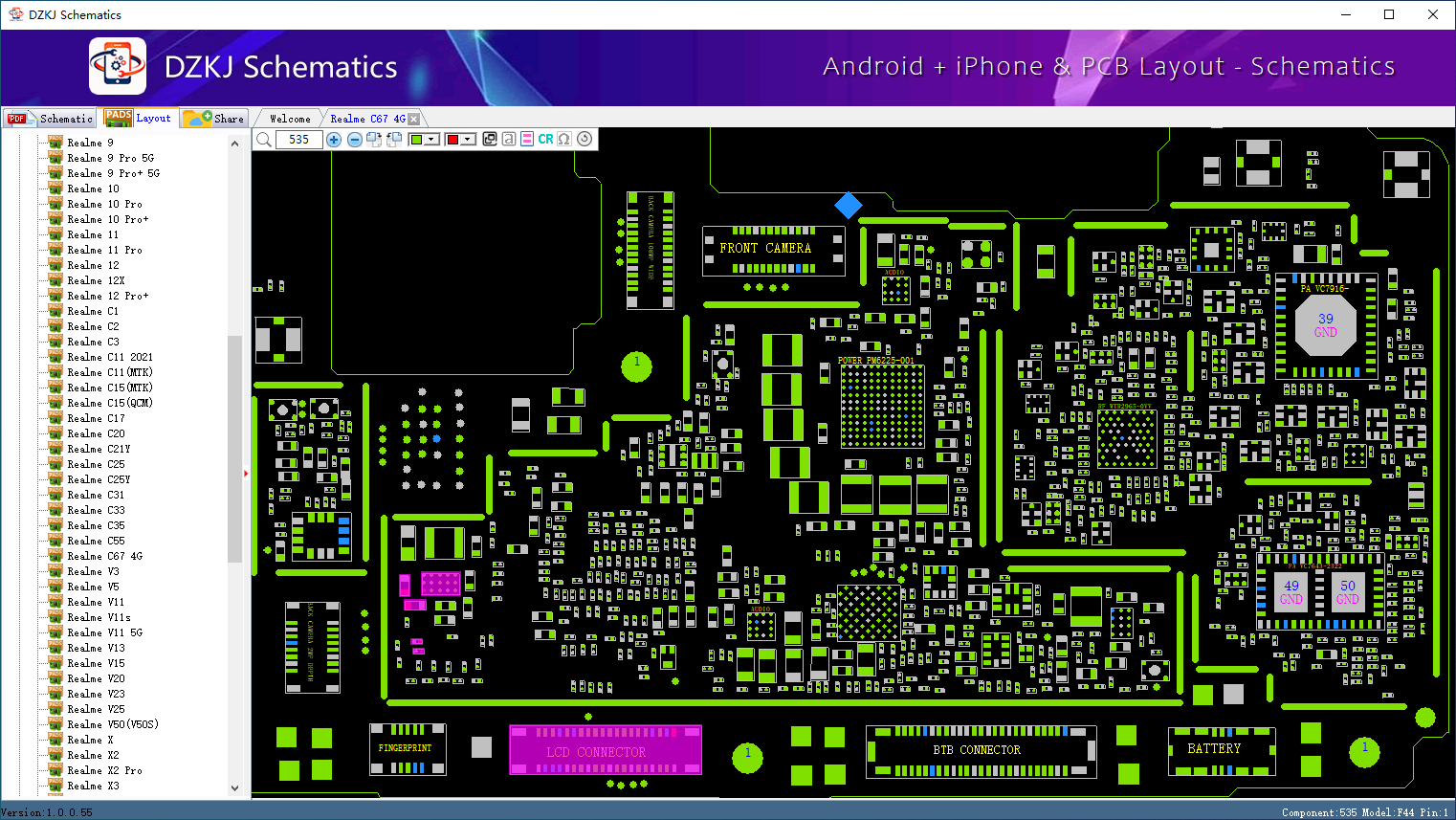
Task: Open the Realme 12X layout entry
Action: tap(96, 280)
